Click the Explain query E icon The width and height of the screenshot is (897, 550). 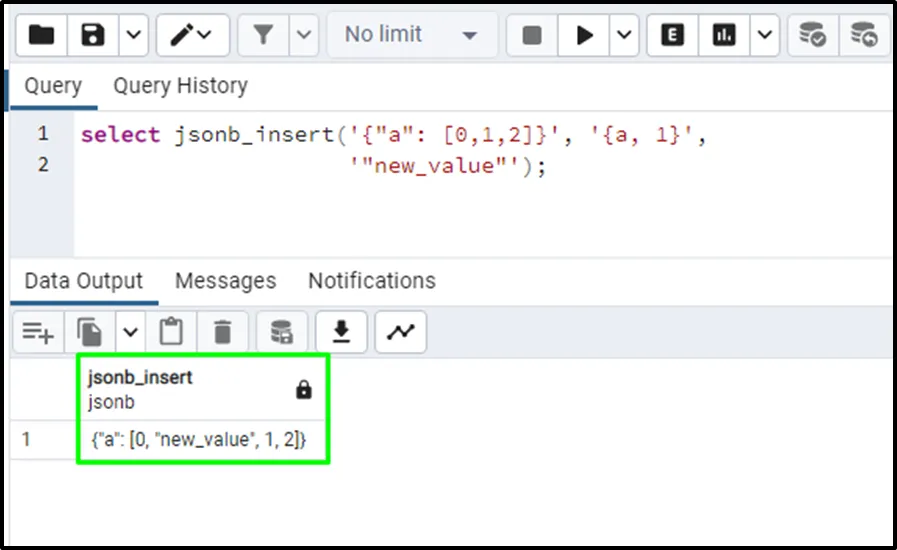click(x=673, y=36)
